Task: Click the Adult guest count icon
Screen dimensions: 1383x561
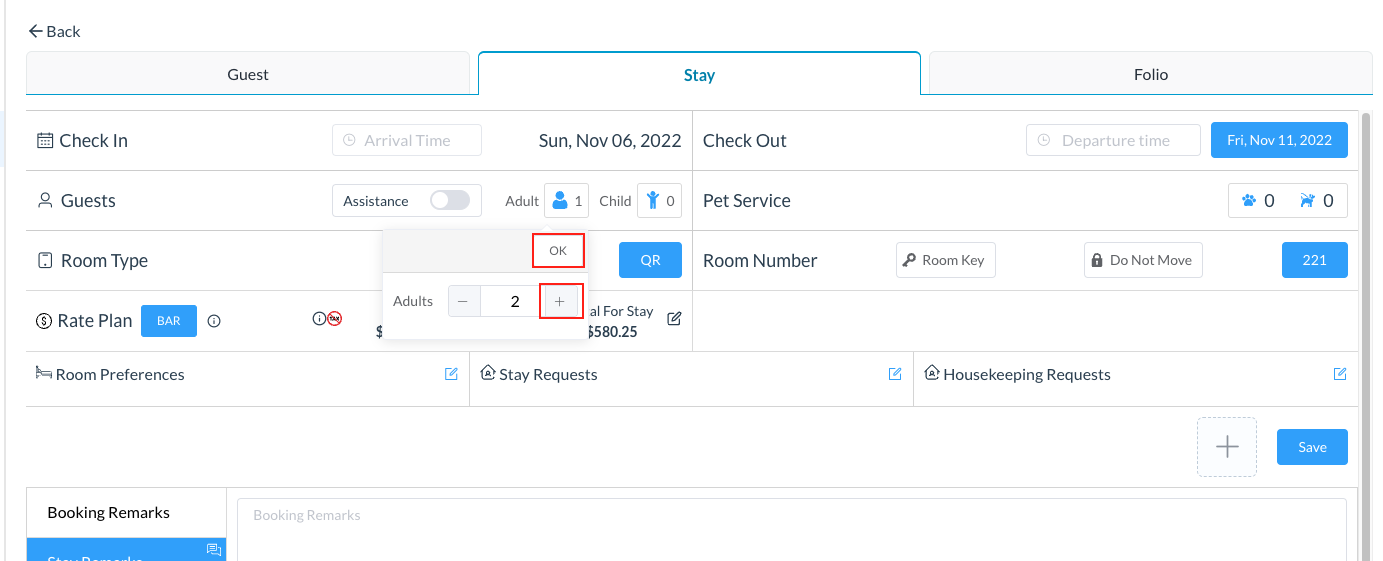Action: (561, 201)
